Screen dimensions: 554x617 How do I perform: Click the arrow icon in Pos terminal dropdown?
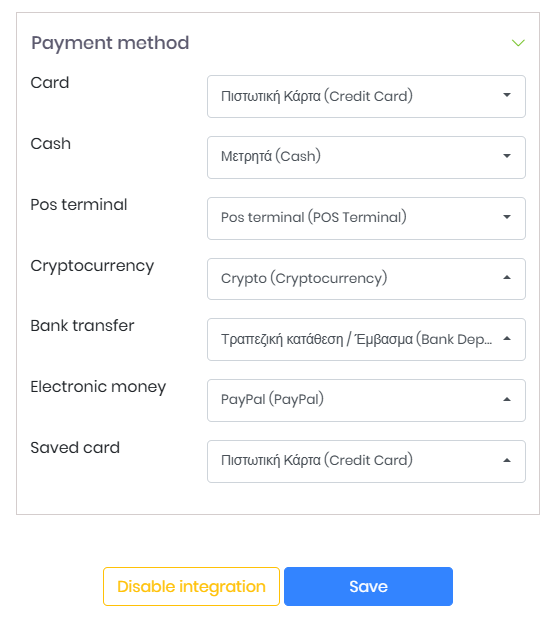(507, 217)
